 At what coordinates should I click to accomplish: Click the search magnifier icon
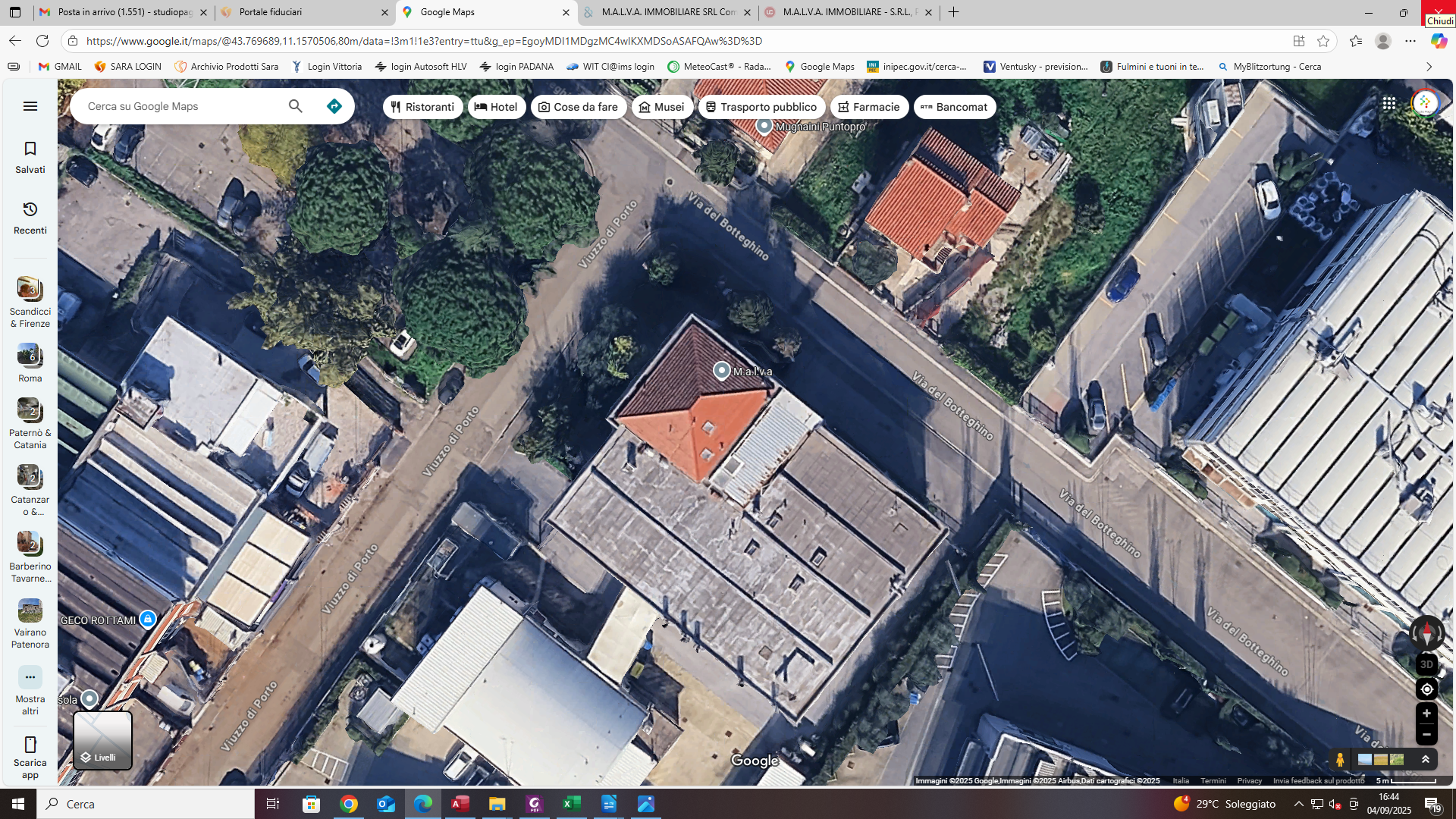(295, 106)
